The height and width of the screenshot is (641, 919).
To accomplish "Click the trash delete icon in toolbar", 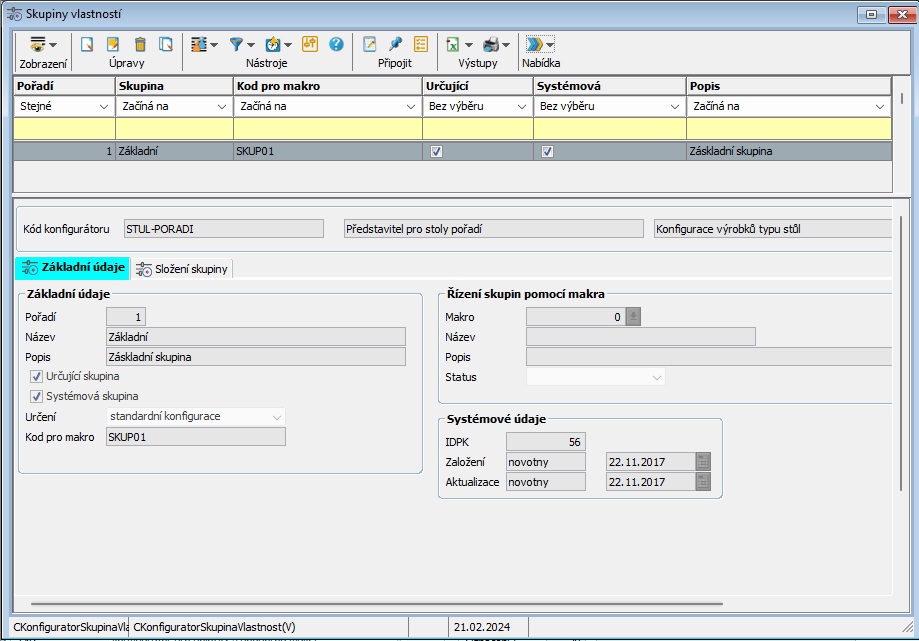I will 140,45.
